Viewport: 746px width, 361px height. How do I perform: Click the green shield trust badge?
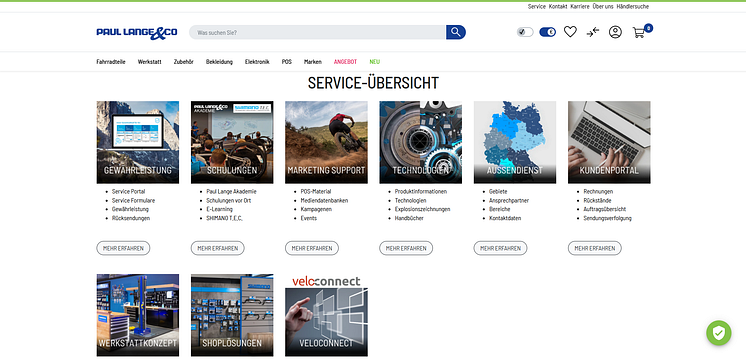point(718,333)
